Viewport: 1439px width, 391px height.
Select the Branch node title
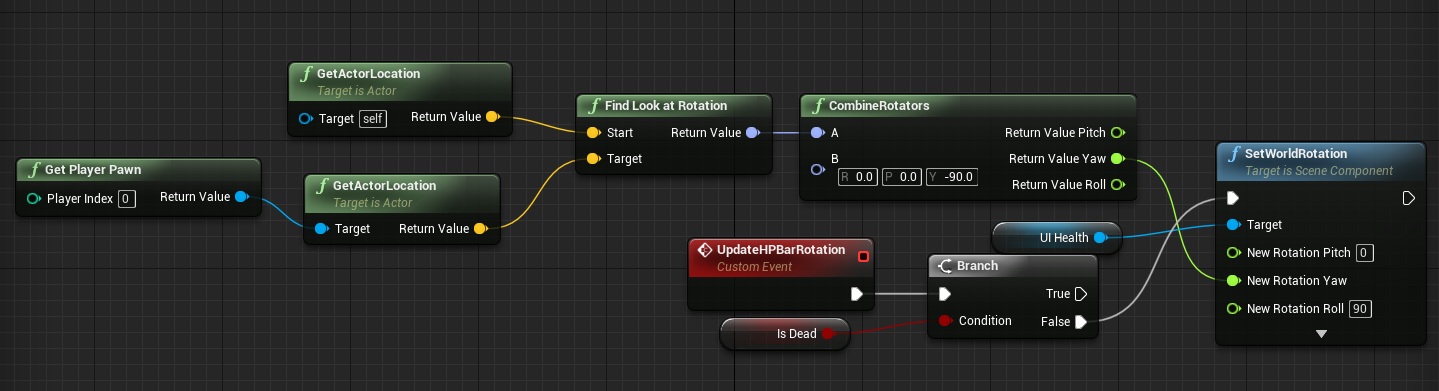[x=977, y=266]
